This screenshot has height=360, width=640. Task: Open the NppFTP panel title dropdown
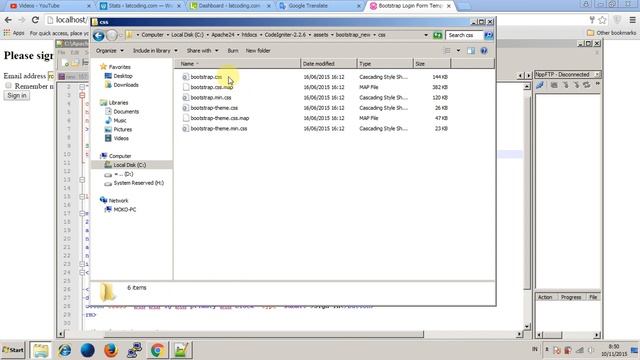pyautogui.click(x=597, y=74)
